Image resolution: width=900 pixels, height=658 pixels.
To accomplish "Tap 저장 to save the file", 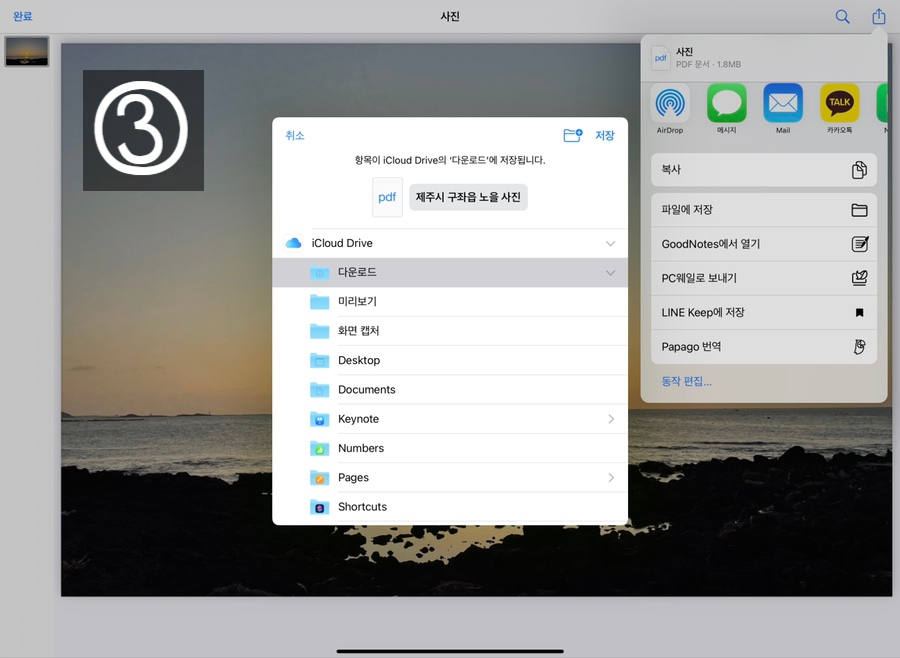I will 604,136.
